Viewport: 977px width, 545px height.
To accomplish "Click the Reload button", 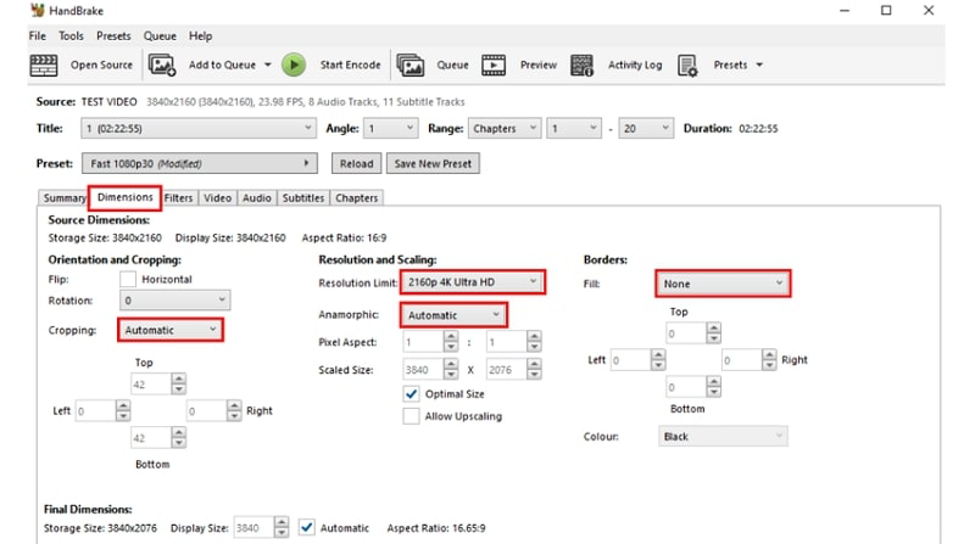I will pos(356,164).
